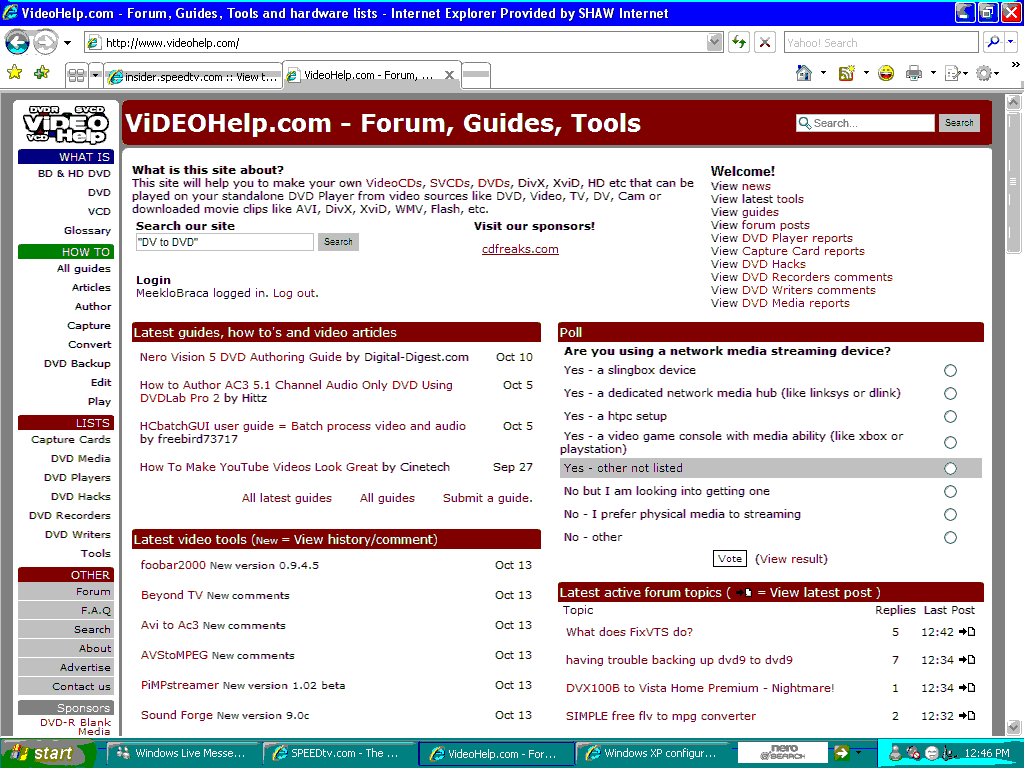Switch to Windows Live Messenger taskbar button

click(182, 754)
